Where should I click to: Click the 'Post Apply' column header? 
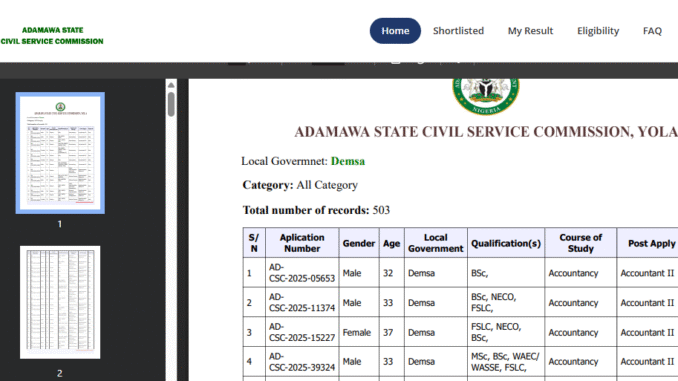pyautogui.click(x=648, y=243)
